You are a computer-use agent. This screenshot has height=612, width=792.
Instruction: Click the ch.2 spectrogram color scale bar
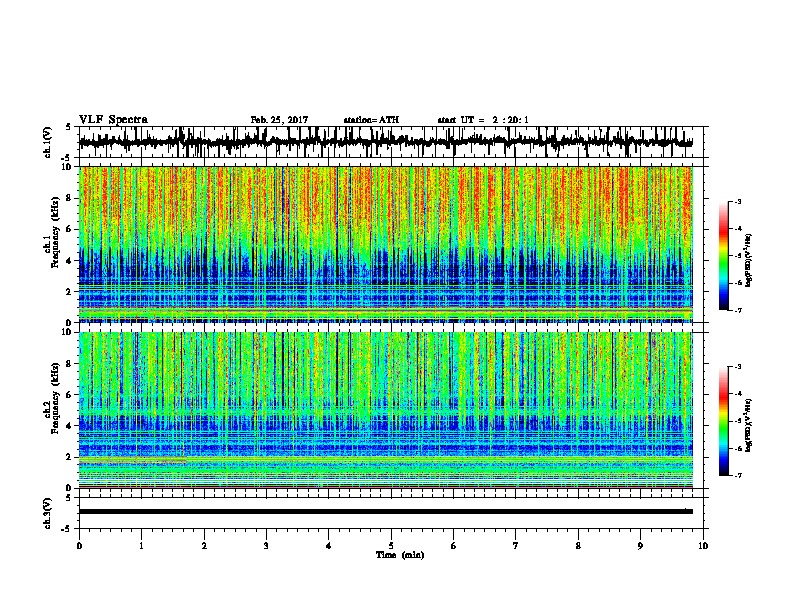pyautogui.click(x=723, y=421)
